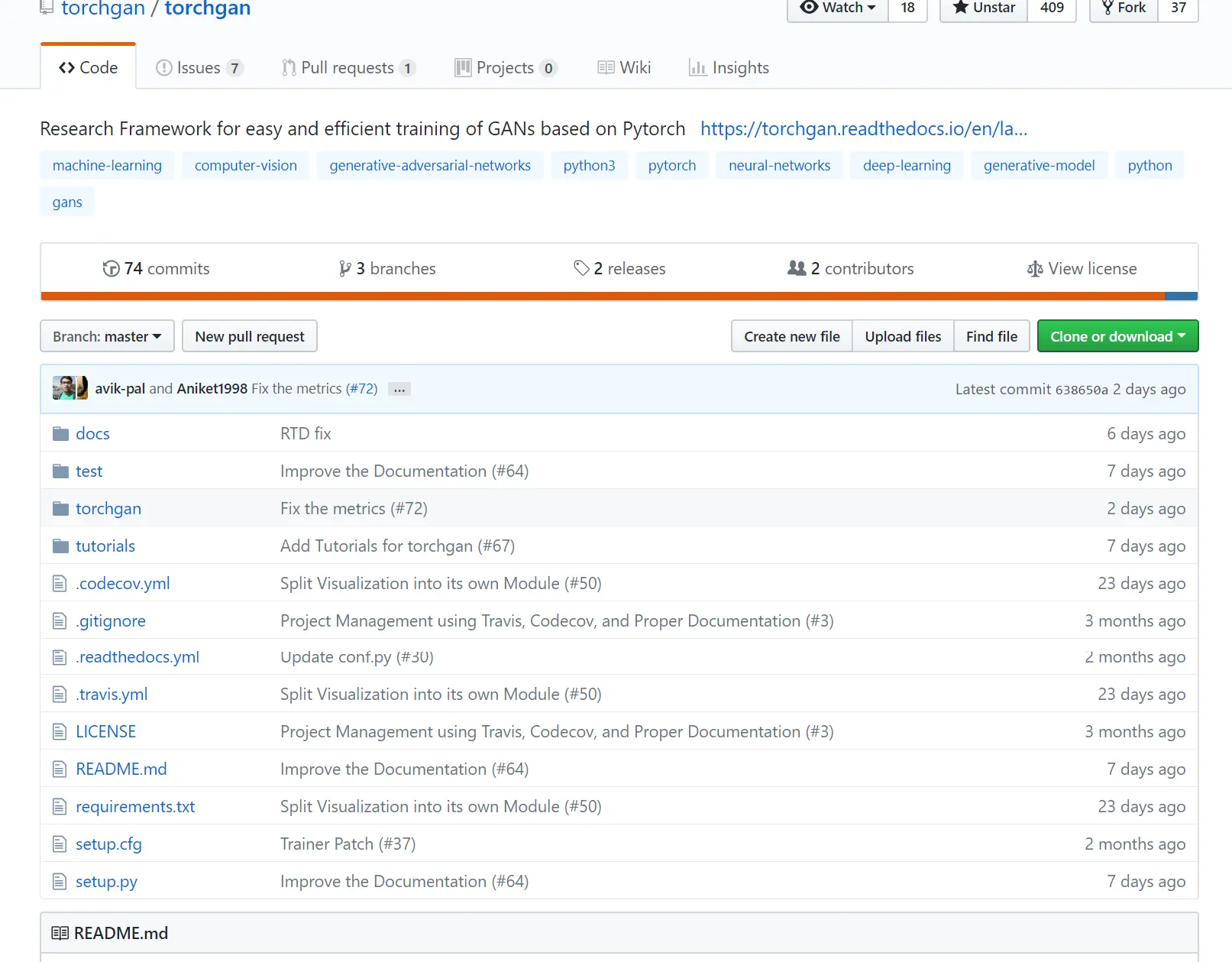
Task: Switch to the Code tab
Action: [x=89, y=67]
